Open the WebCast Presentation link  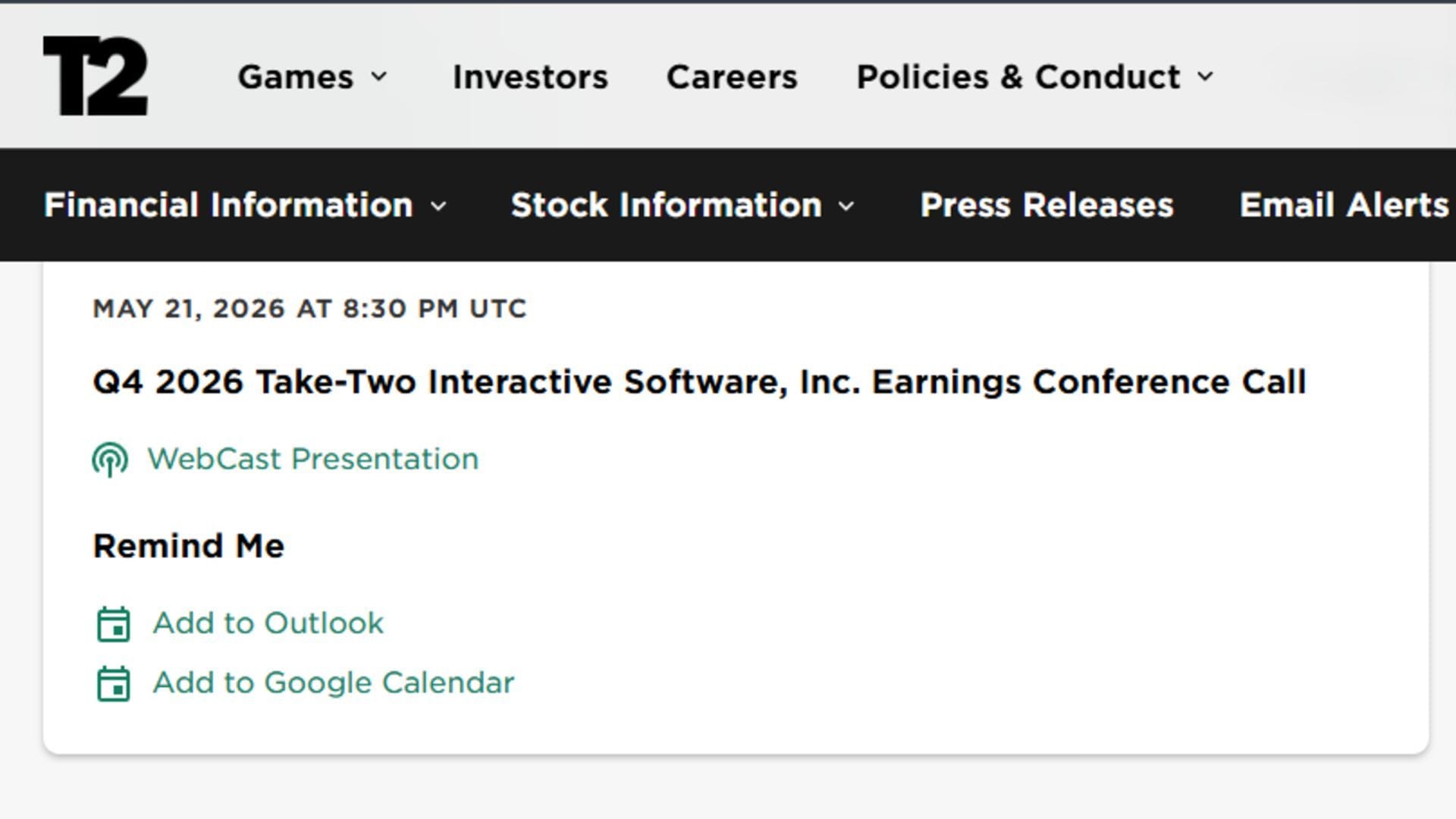click(x=312, y=459)
